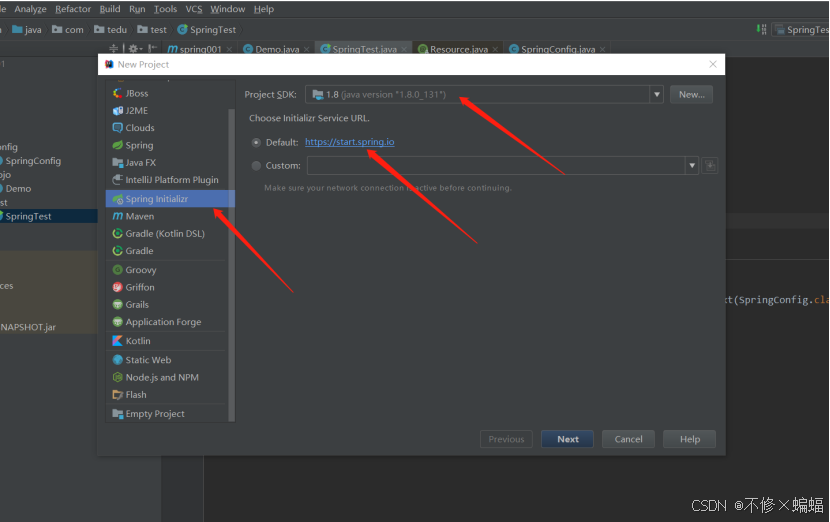Image resolution: width=830 pixels, height=522 pixels.
Task: Switch to Resource.java editor tab
Action: [458, 49]
